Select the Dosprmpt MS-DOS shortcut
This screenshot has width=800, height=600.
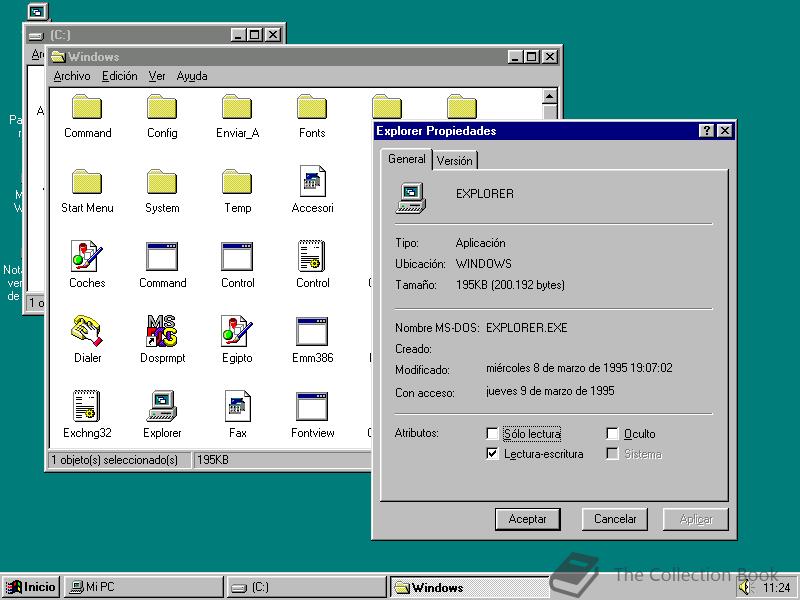click(x=162, y=331)
